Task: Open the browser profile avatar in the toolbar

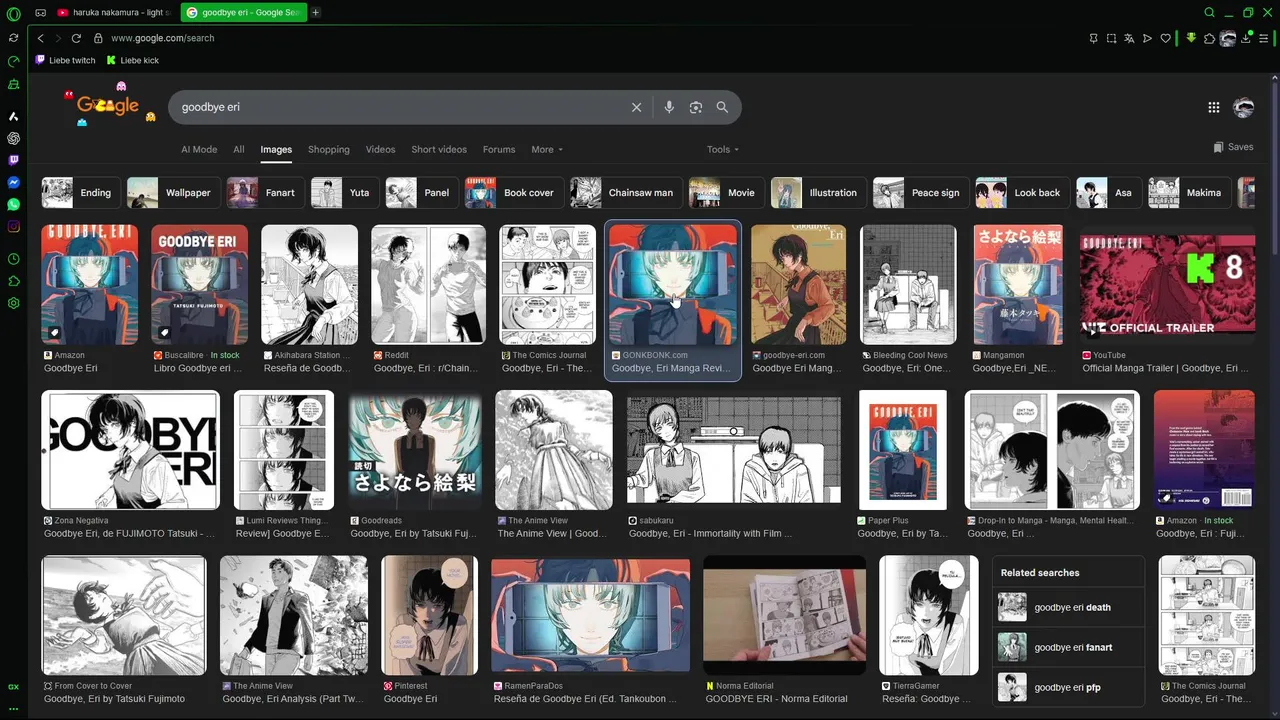Action: (x=1228, y=38)
